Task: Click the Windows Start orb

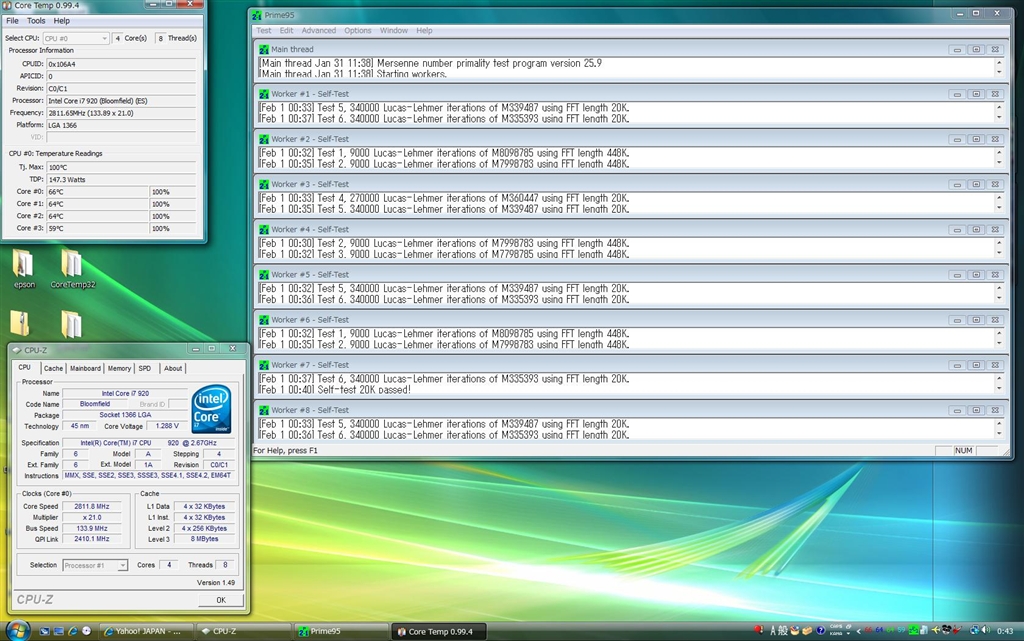Action: point(19,630)
